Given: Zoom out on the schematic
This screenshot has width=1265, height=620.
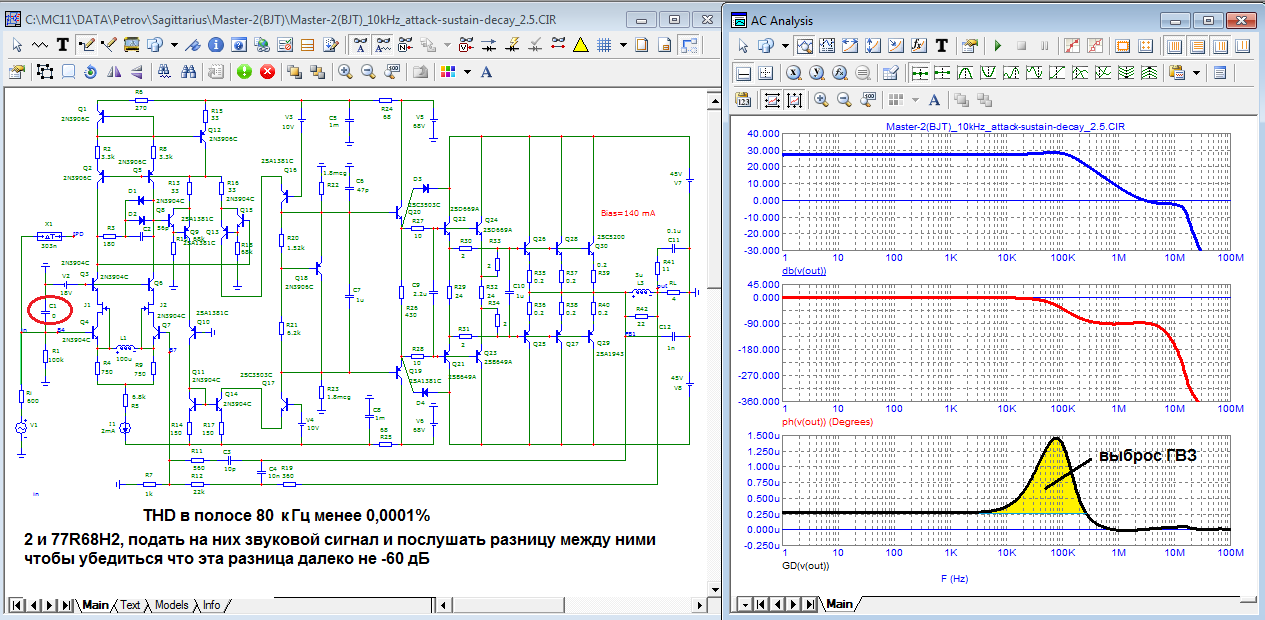Looking at the screenshot, I should (368, 71).
